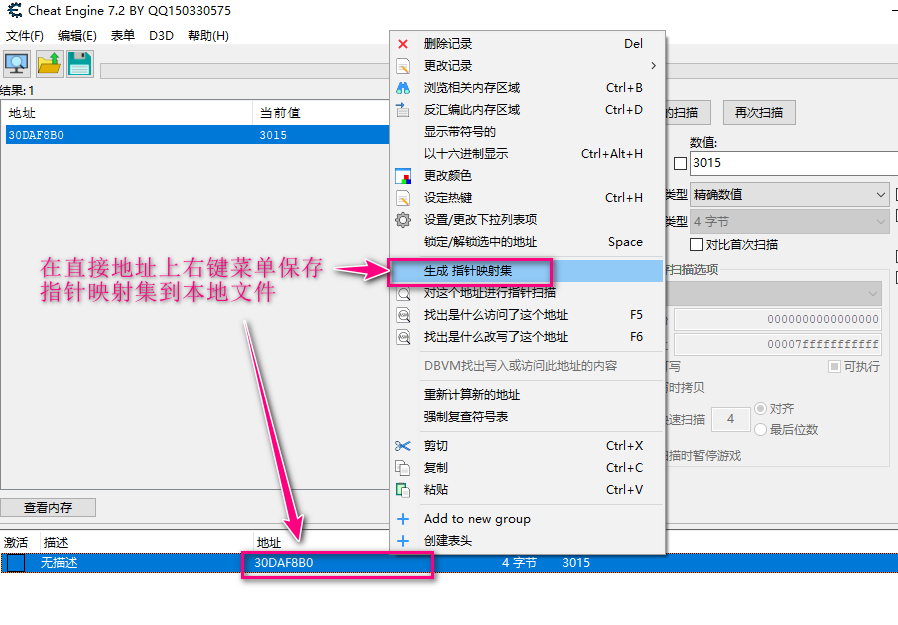
Task: Click plus icon for Add to new group
Action: point(403,519)
